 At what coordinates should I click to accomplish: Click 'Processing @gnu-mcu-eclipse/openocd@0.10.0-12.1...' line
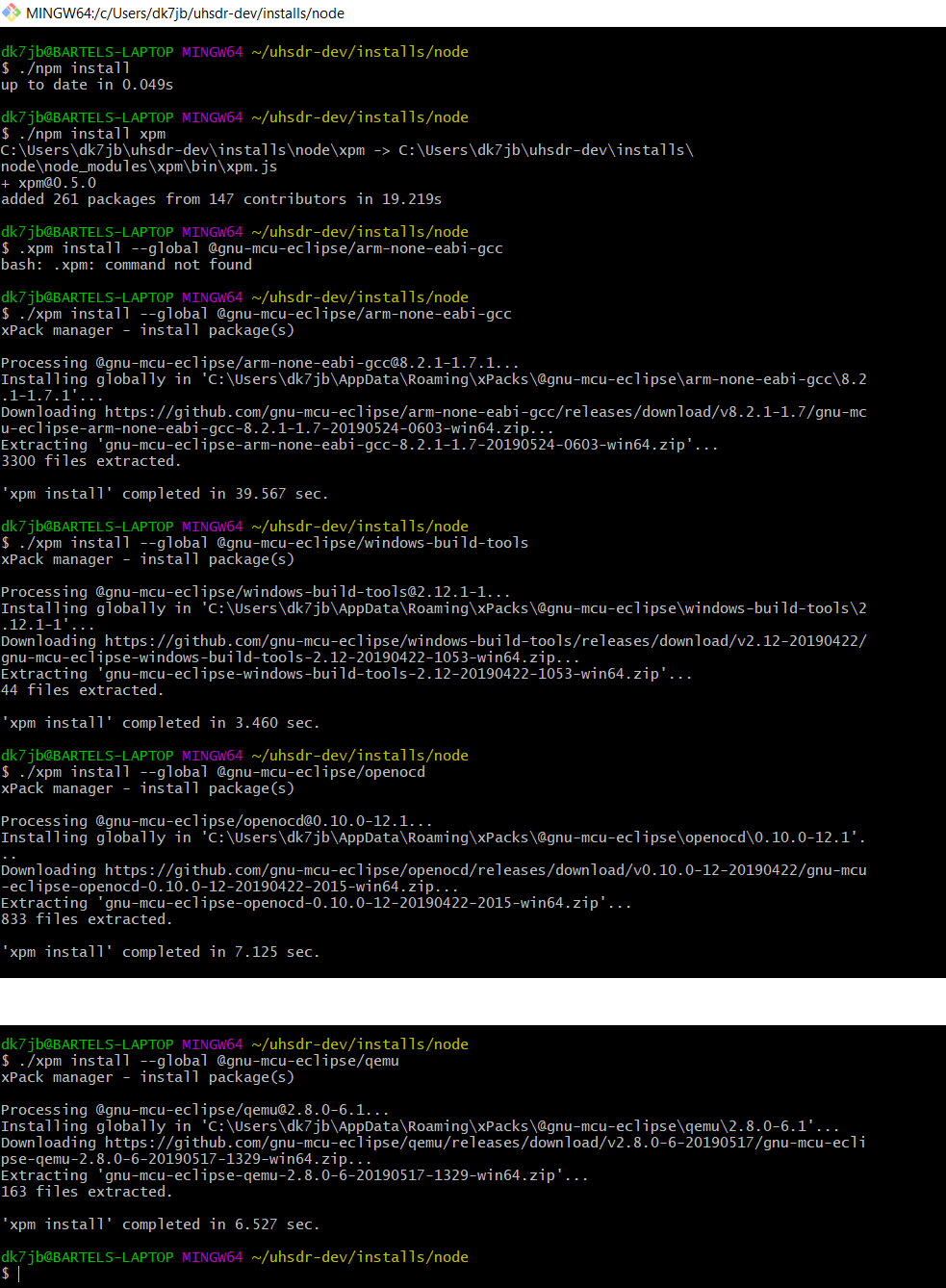[217, 821]
